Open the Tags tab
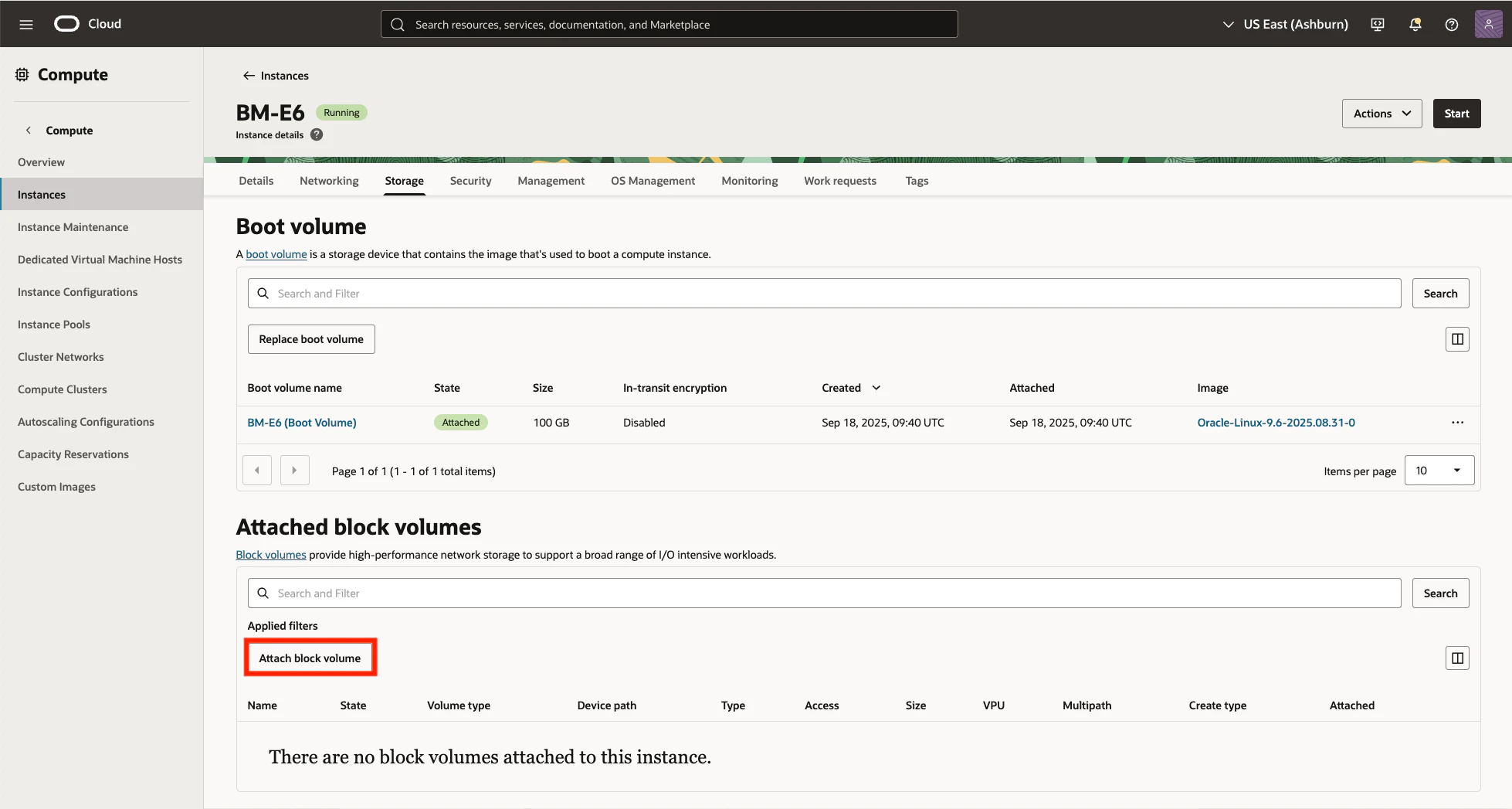1512x809 pixels. tap(917, 181)
